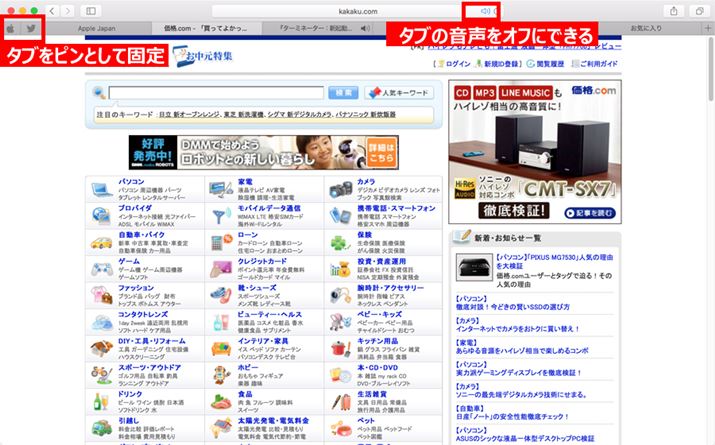Click the laptop icon for パソコン
The width and height of the screenshot is (715, 445).
tap(101, 189)
